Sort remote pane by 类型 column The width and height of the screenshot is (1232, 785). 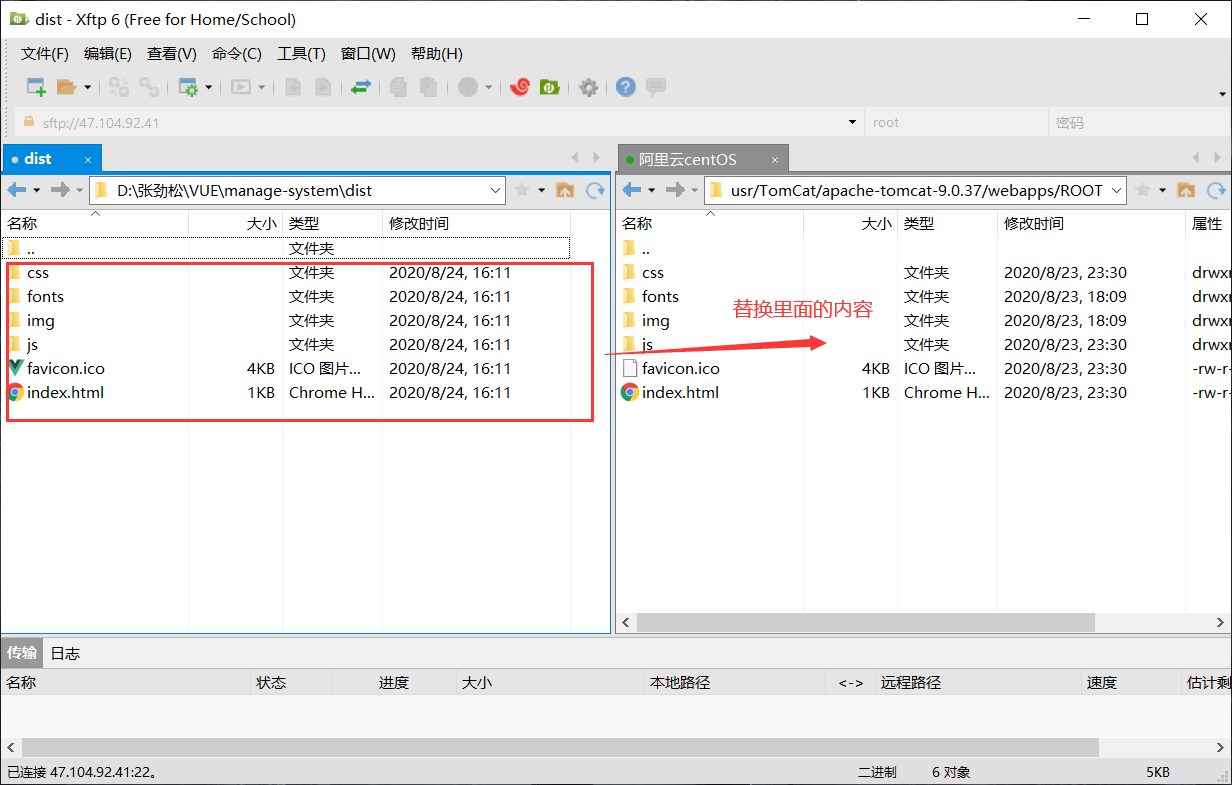(x=947, y=223)
